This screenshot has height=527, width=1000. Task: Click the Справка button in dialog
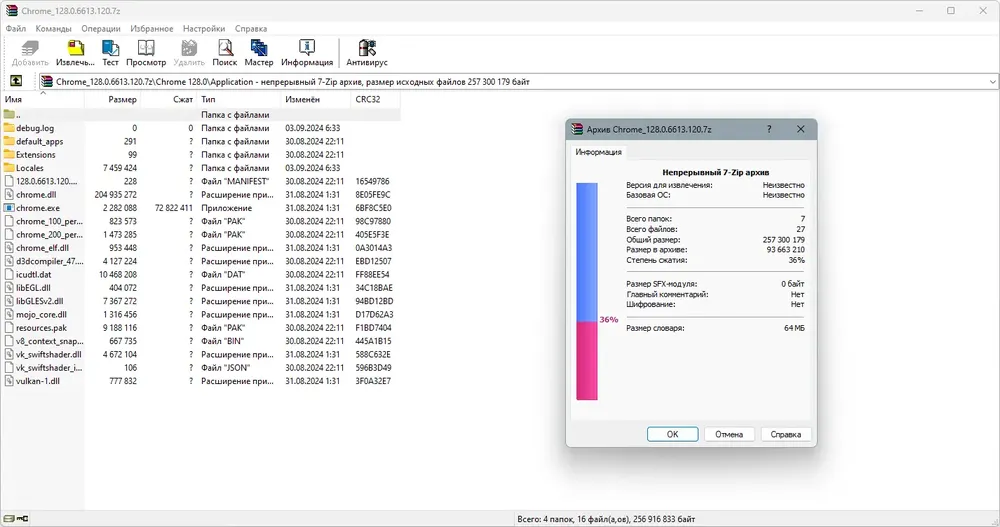786,434
